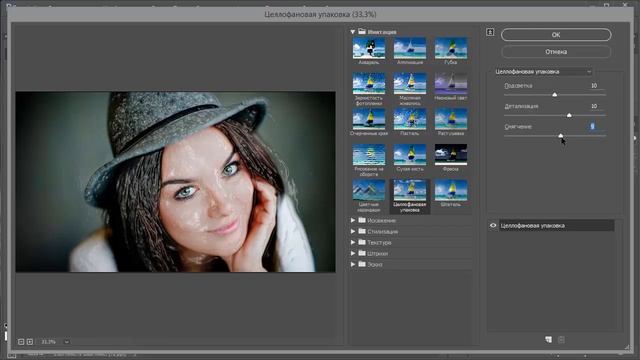Viewport: 640px width, 360px height.
Task: Select the Шпатель filter thumbnail
Action: coord(451,190)
